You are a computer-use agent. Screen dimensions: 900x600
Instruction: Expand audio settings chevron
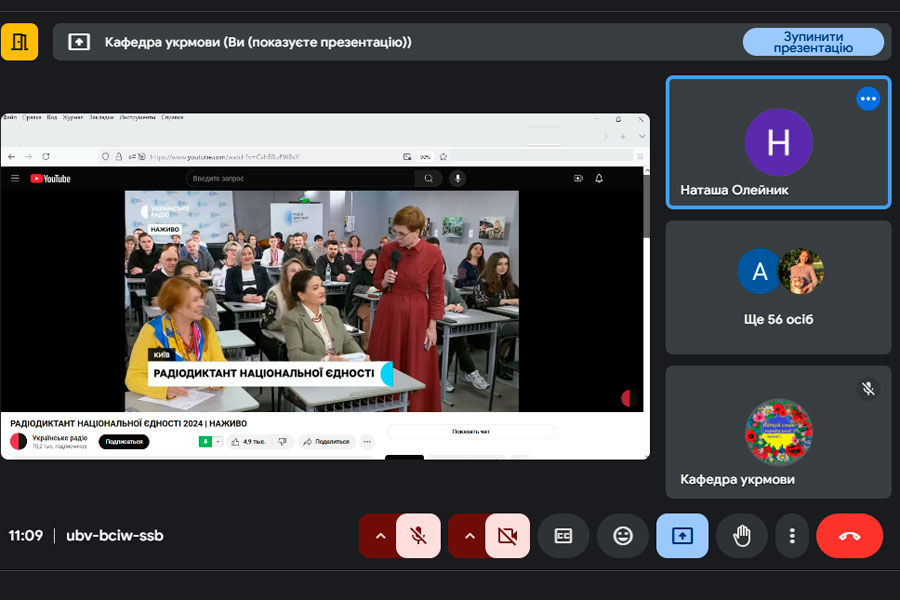pyautogui.click(x=380, y=536)
